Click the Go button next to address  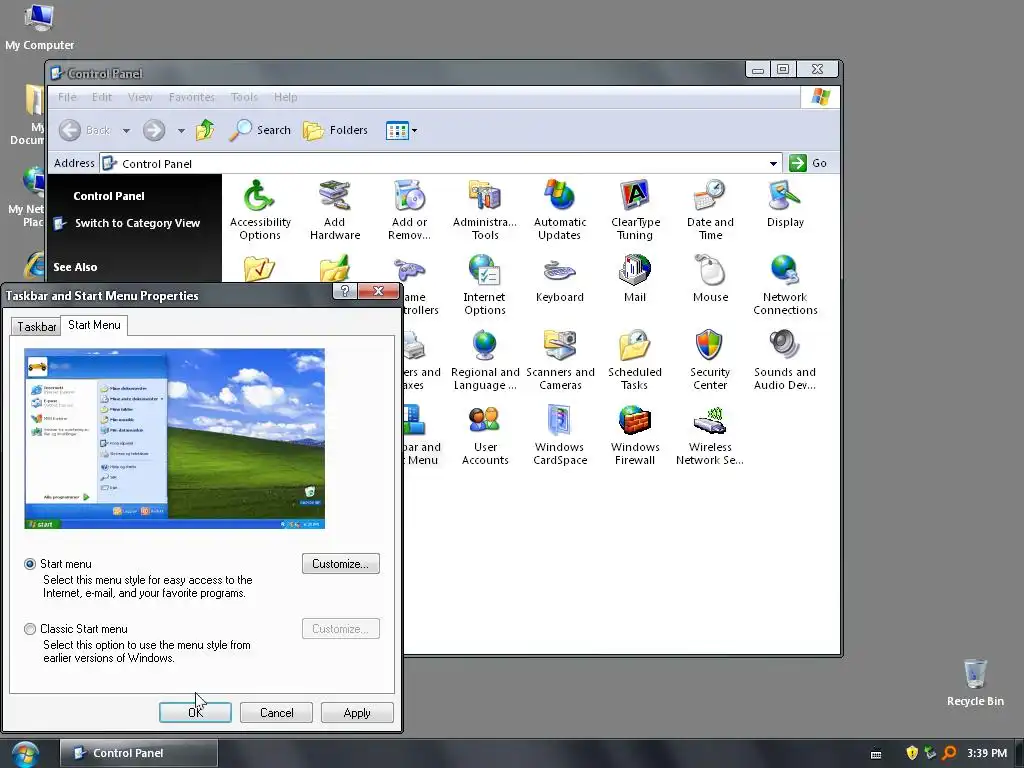pos(808,163)
